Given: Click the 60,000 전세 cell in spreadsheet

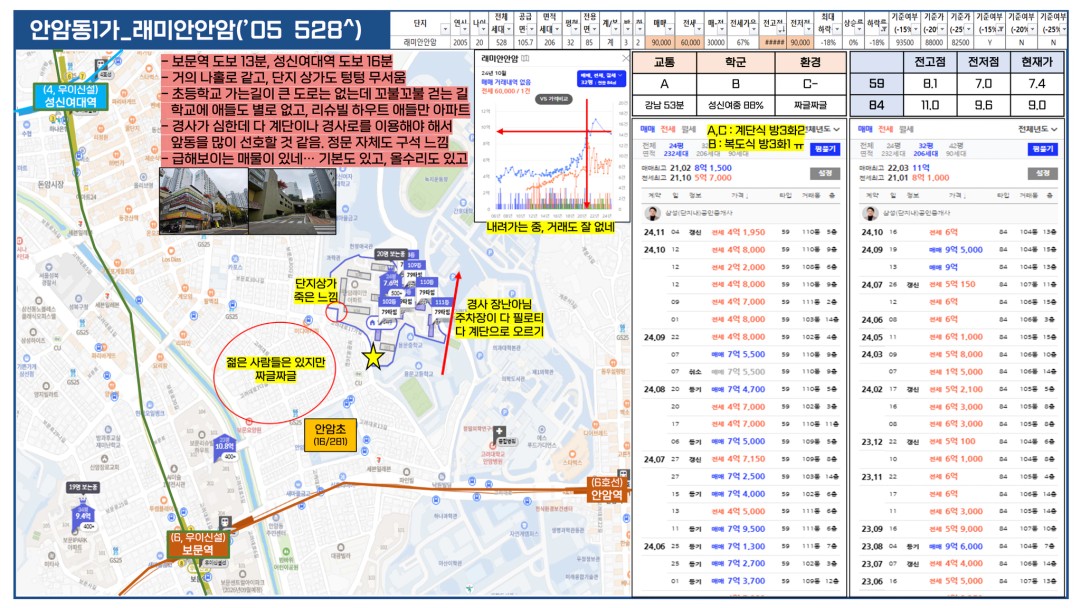Looking at the screenshot, I should click(689, 43).
